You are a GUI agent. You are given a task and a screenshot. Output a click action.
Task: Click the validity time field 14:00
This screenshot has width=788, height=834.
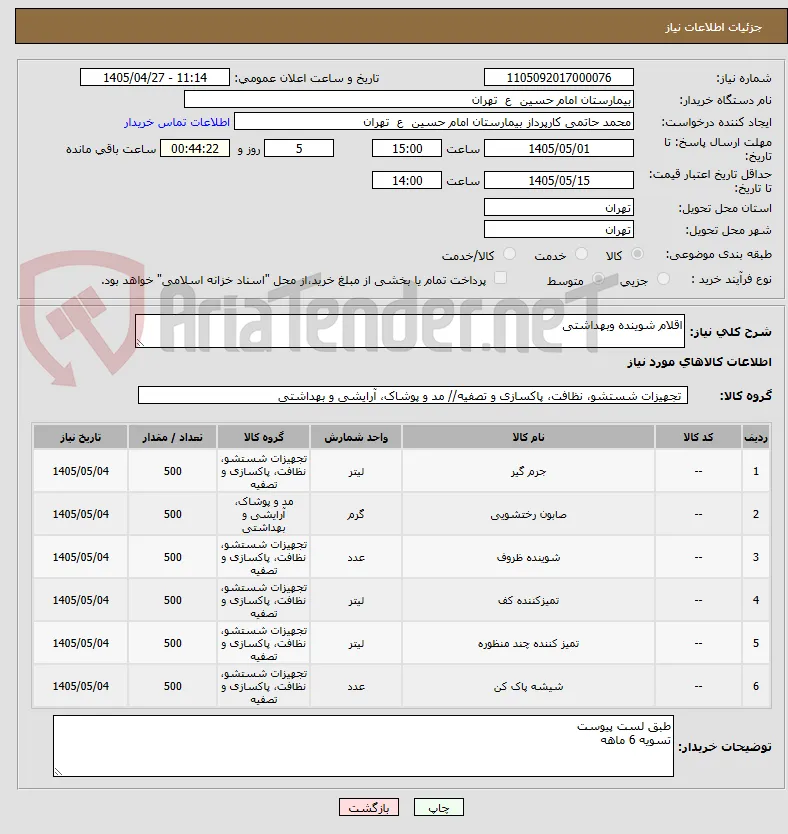(407, 181)
